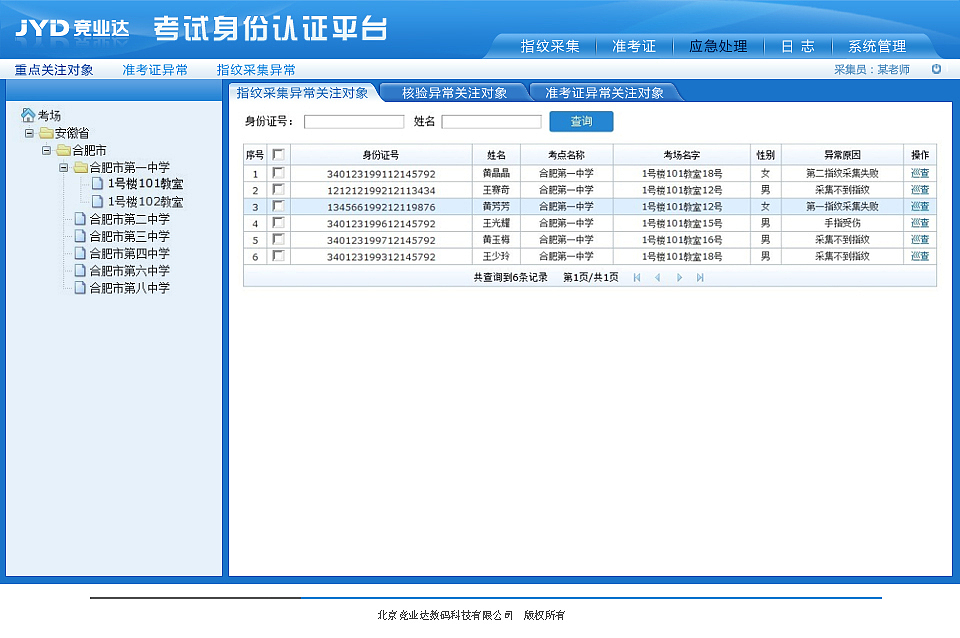Go to the last page arrow
960x638 pixels.
point(700,277)
